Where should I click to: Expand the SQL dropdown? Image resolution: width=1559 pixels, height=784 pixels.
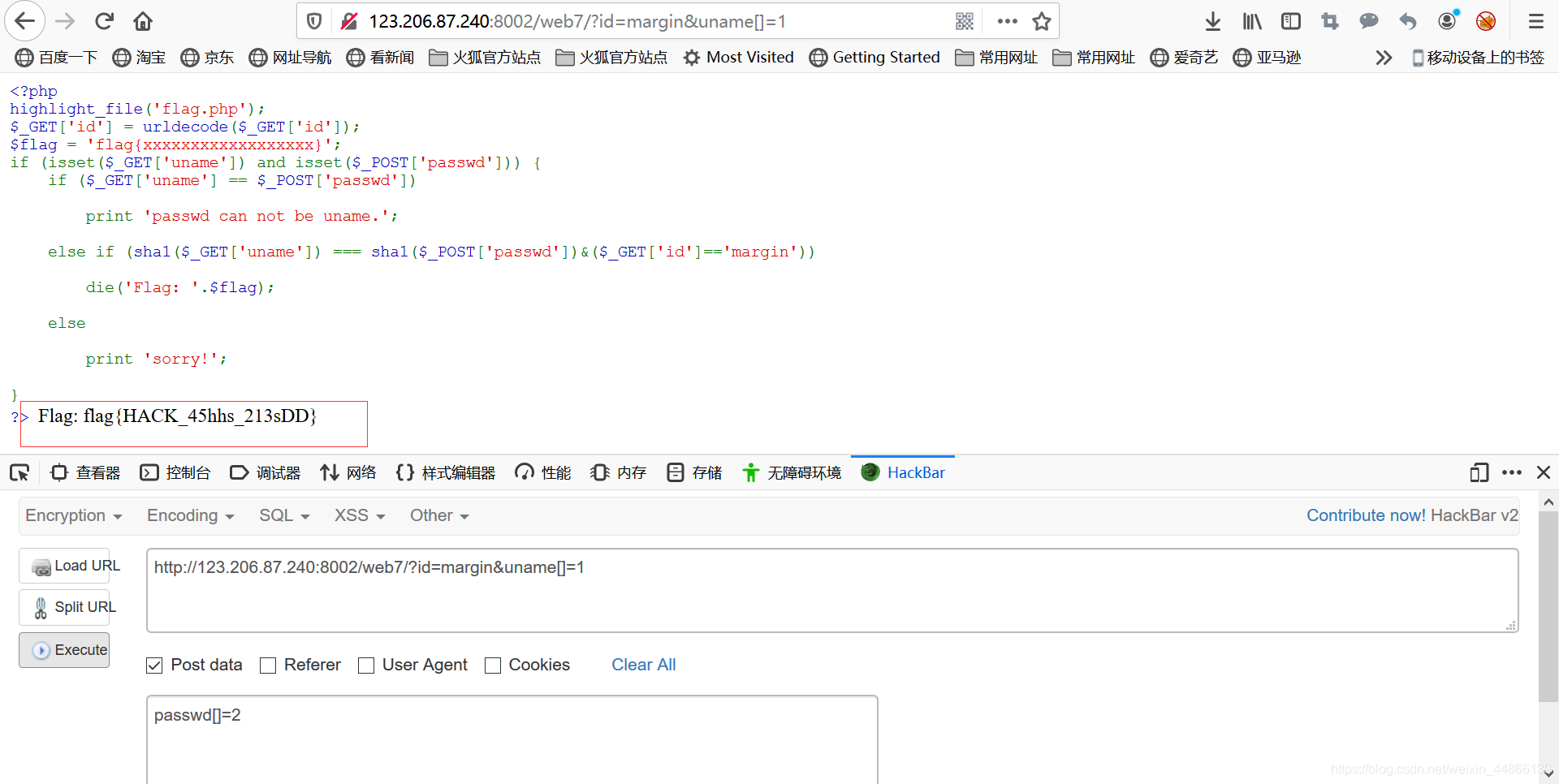284,515
